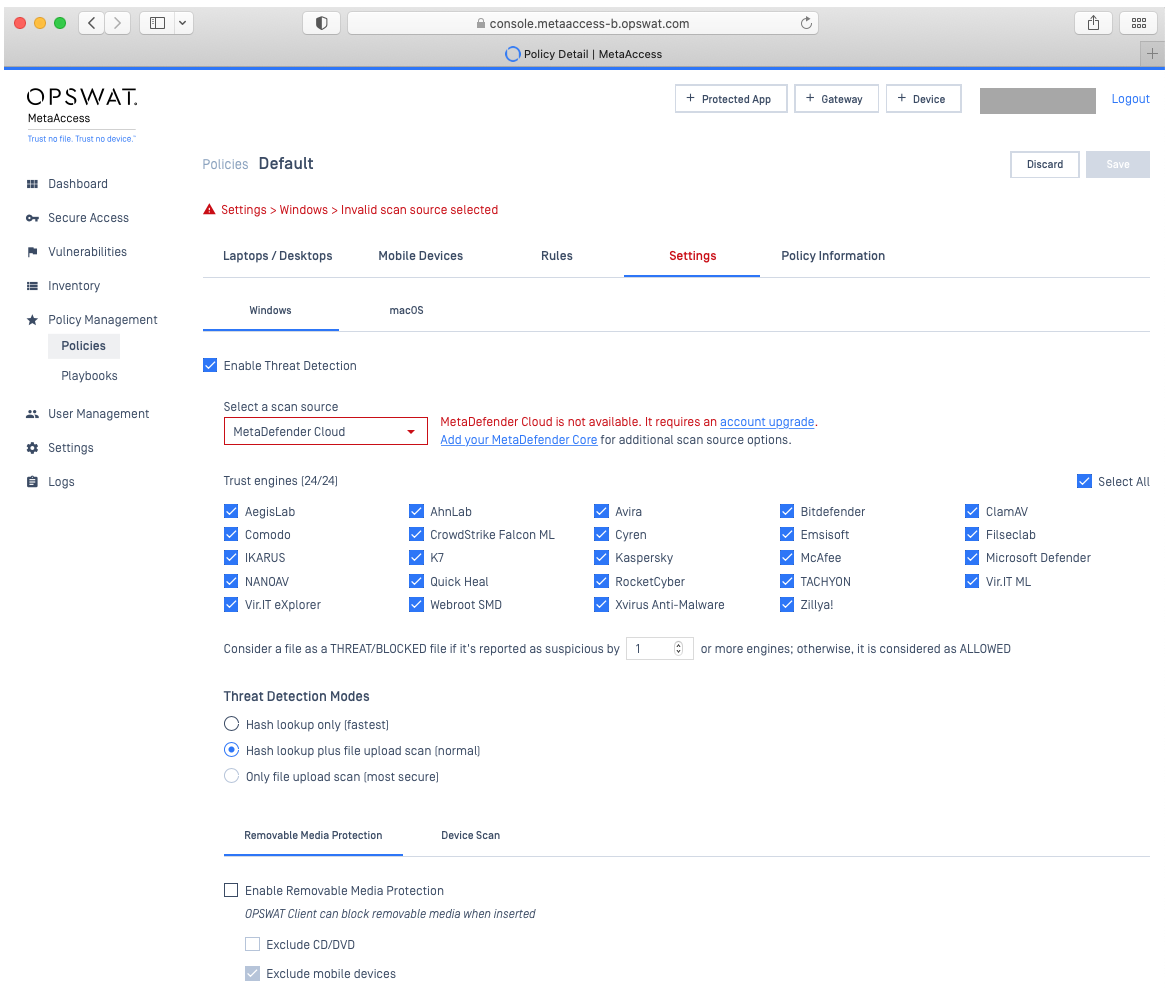Go forward with Safari's forward arrow
This screenshot has height=991, width=1171.
point(117,23)
